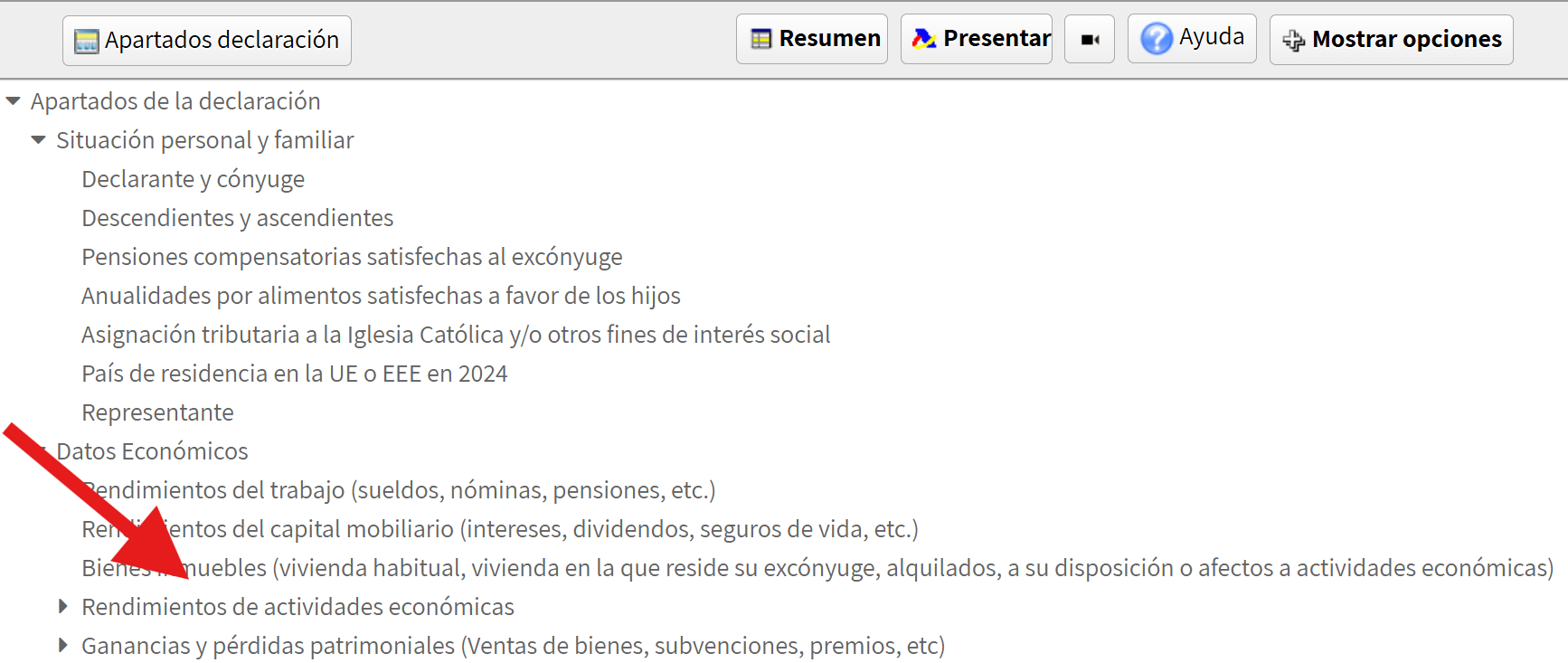Image resolution: width=1568 pixels, height=663 pixels.
Task: Click the Mostrar opciones button
Action: (1391, 40)
